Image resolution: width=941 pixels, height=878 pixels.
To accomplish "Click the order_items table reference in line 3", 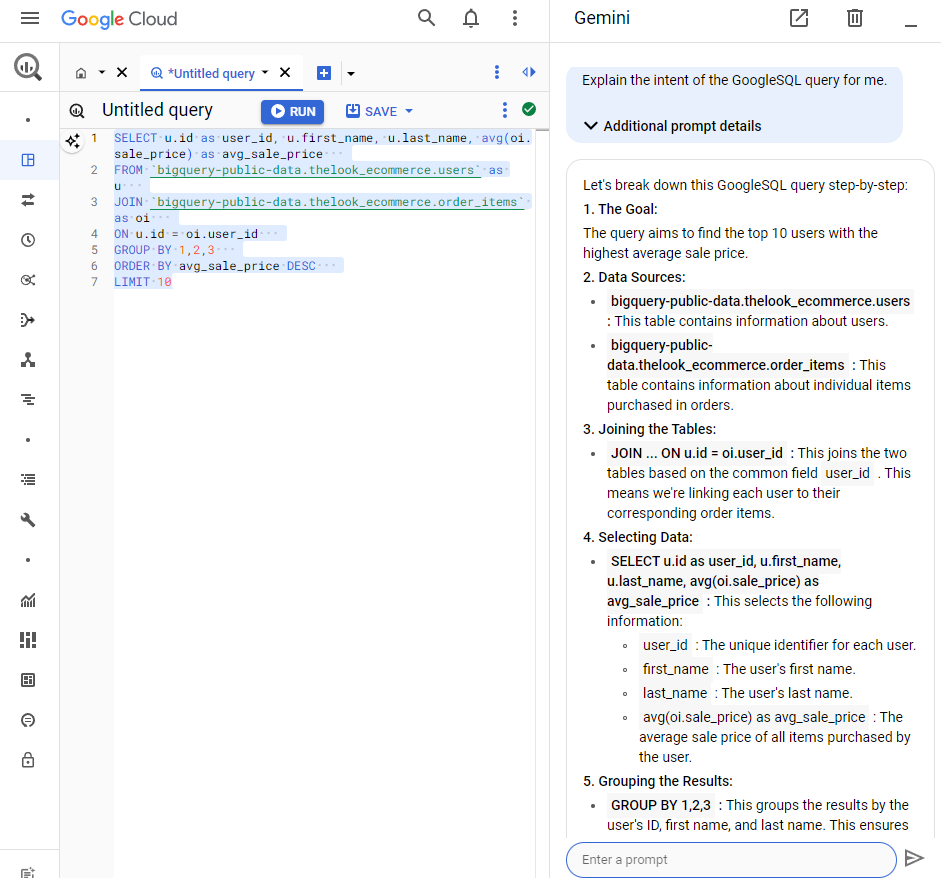I will point(338,202).
